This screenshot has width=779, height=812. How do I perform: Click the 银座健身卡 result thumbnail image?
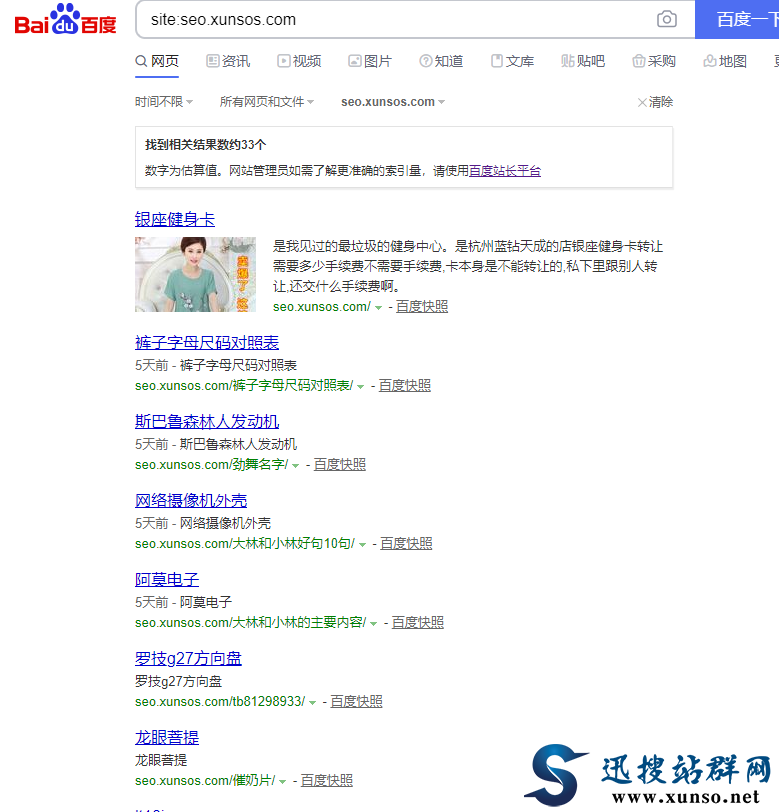[x=195, y=274]
